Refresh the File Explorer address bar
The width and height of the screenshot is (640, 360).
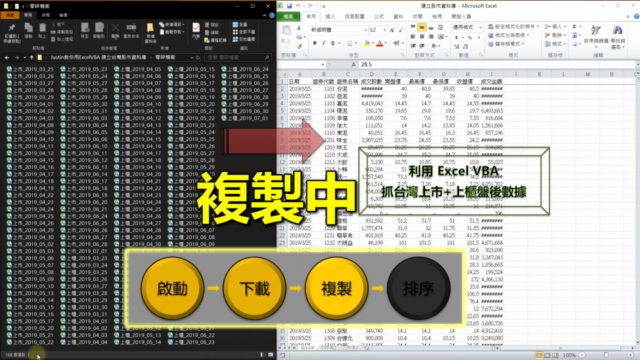[198, 58]
